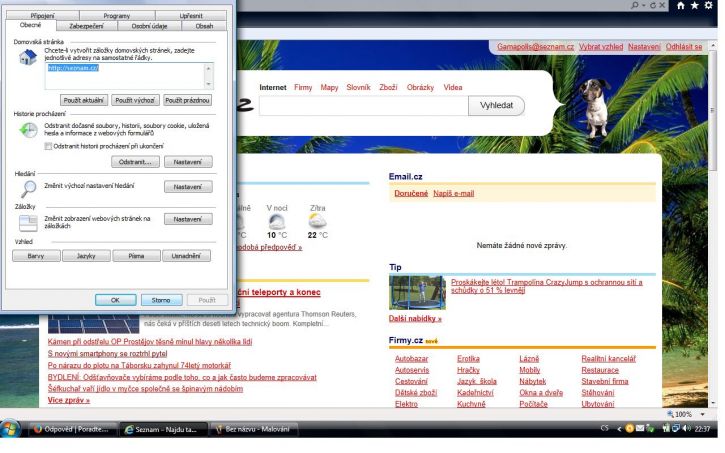The height and width of the screenshot is (453, 725).
Task: Click the tabs icon in Záložky section
Action: 28,223
